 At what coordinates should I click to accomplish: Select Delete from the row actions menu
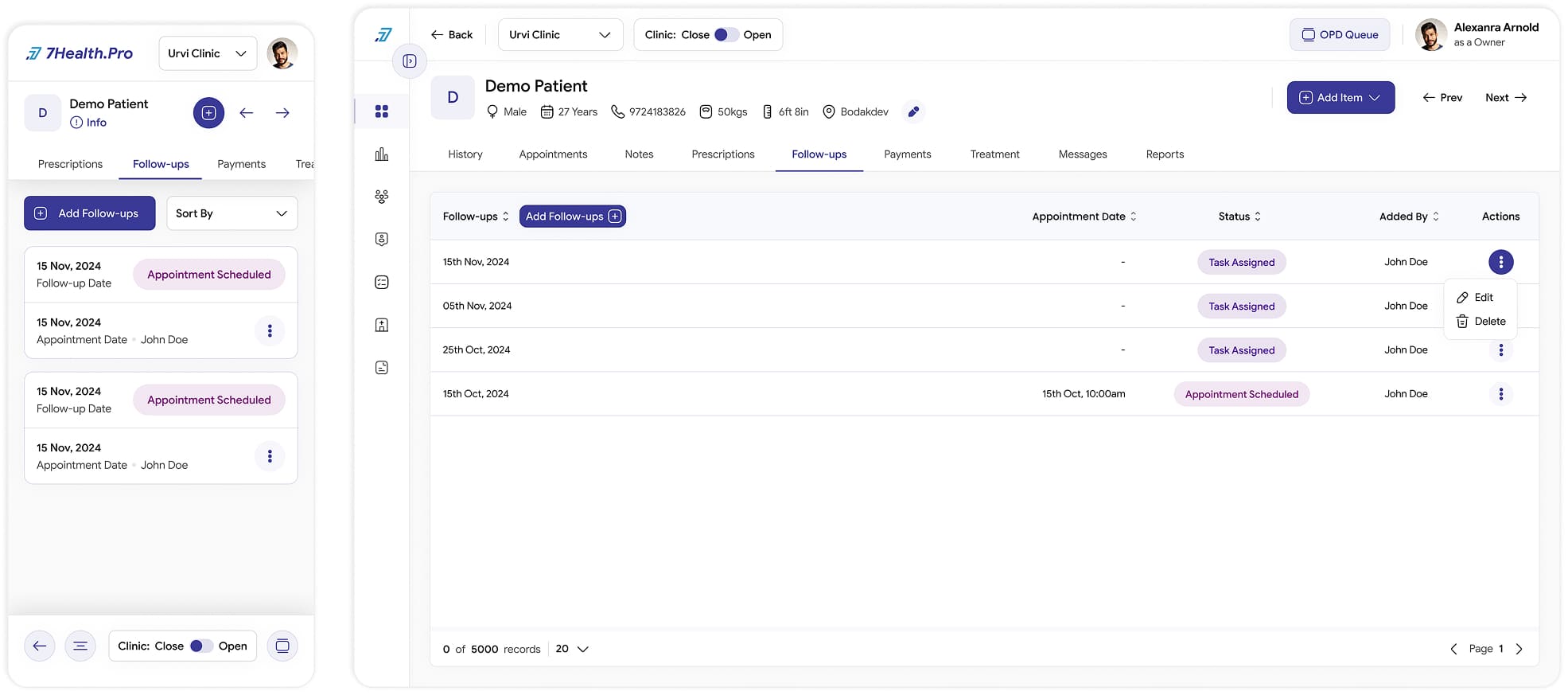pyautogui.click(x=1480, y=322)
